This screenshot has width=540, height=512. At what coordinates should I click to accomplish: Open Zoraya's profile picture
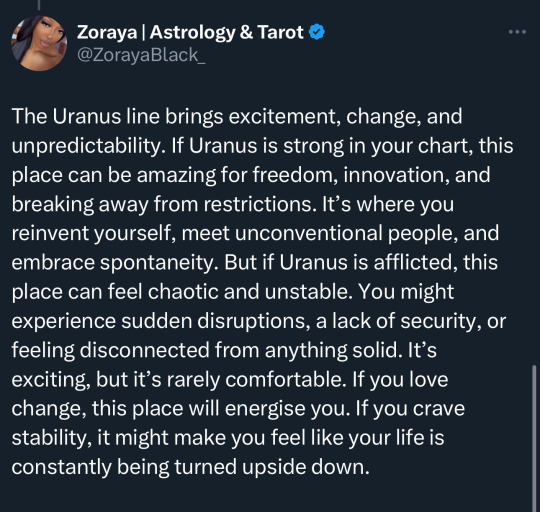pos(39,43)
